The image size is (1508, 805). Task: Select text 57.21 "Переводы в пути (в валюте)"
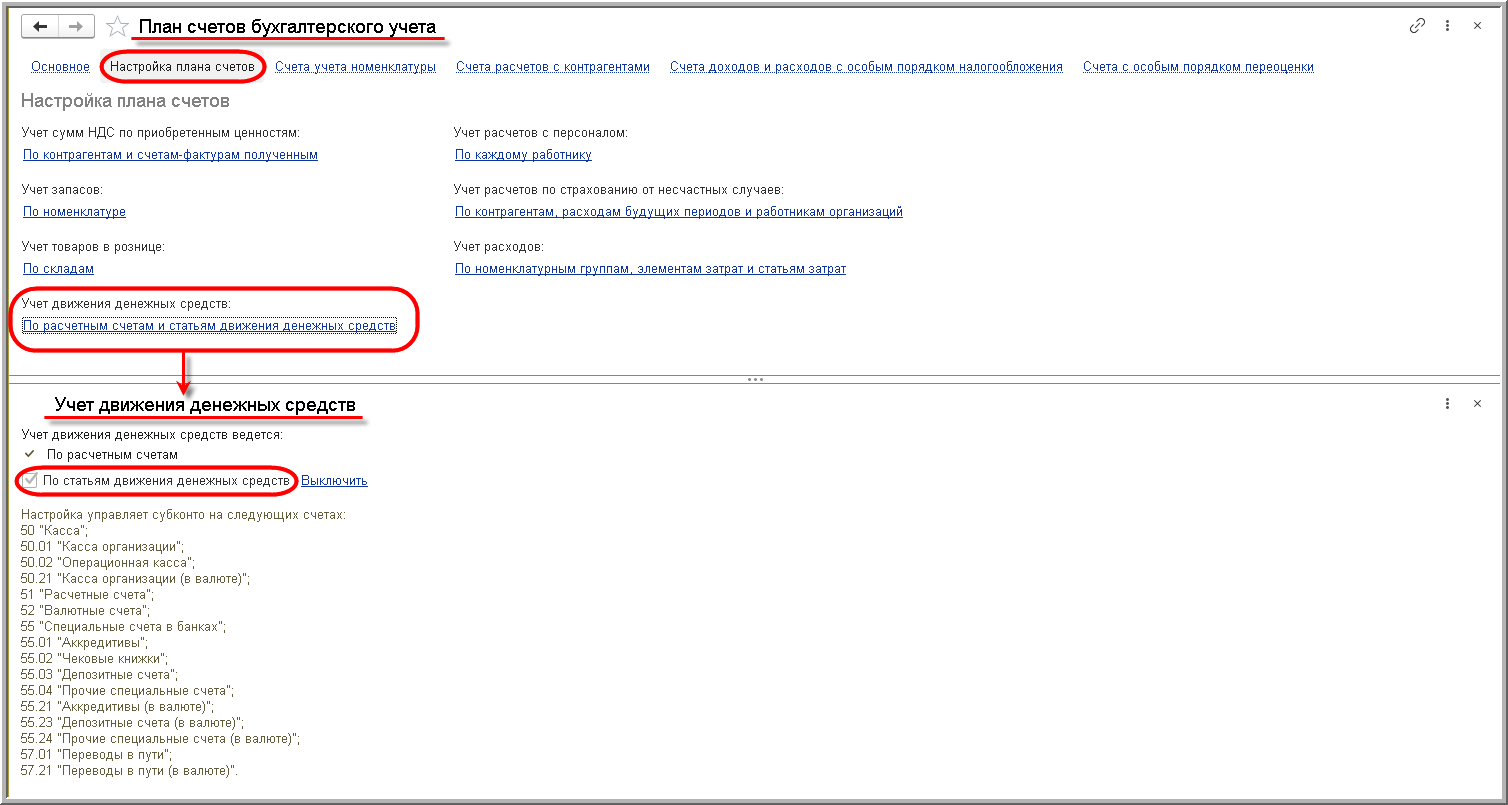click(x=128, y=771)
